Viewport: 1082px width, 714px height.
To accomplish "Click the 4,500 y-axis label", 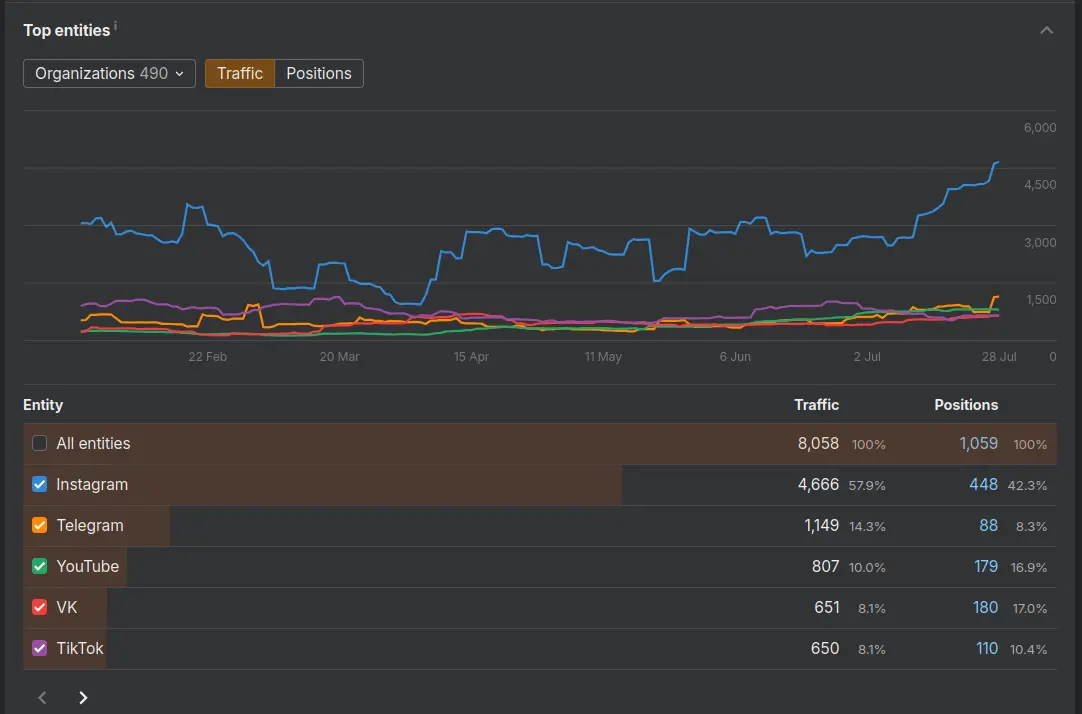I will 1040,185.
